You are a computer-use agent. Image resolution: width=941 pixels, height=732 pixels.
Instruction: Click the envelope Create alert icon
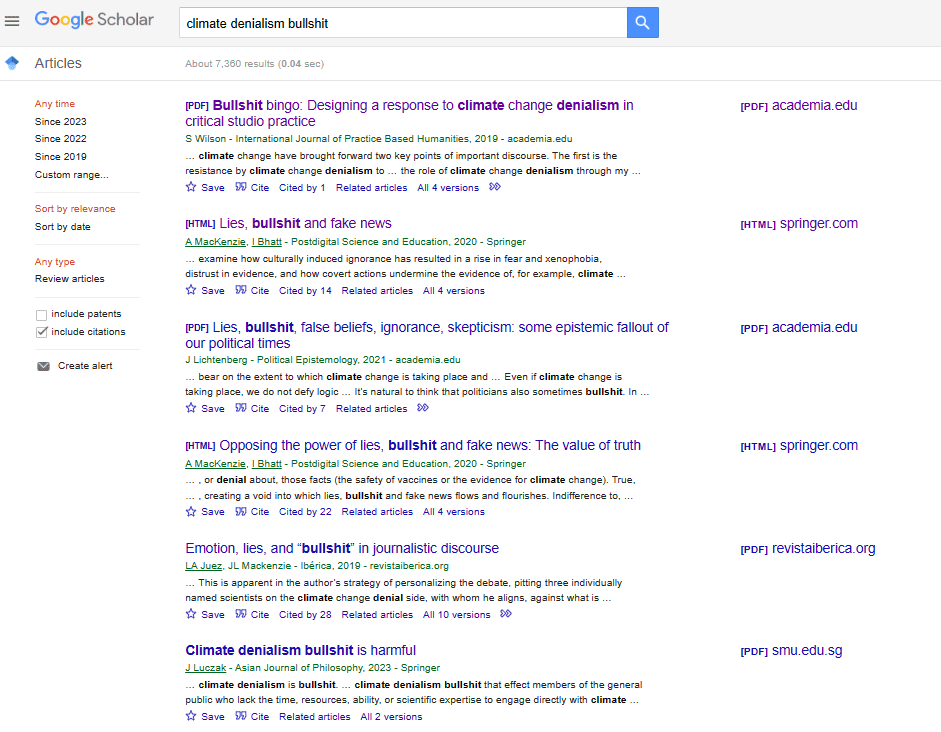pos(43,366)
